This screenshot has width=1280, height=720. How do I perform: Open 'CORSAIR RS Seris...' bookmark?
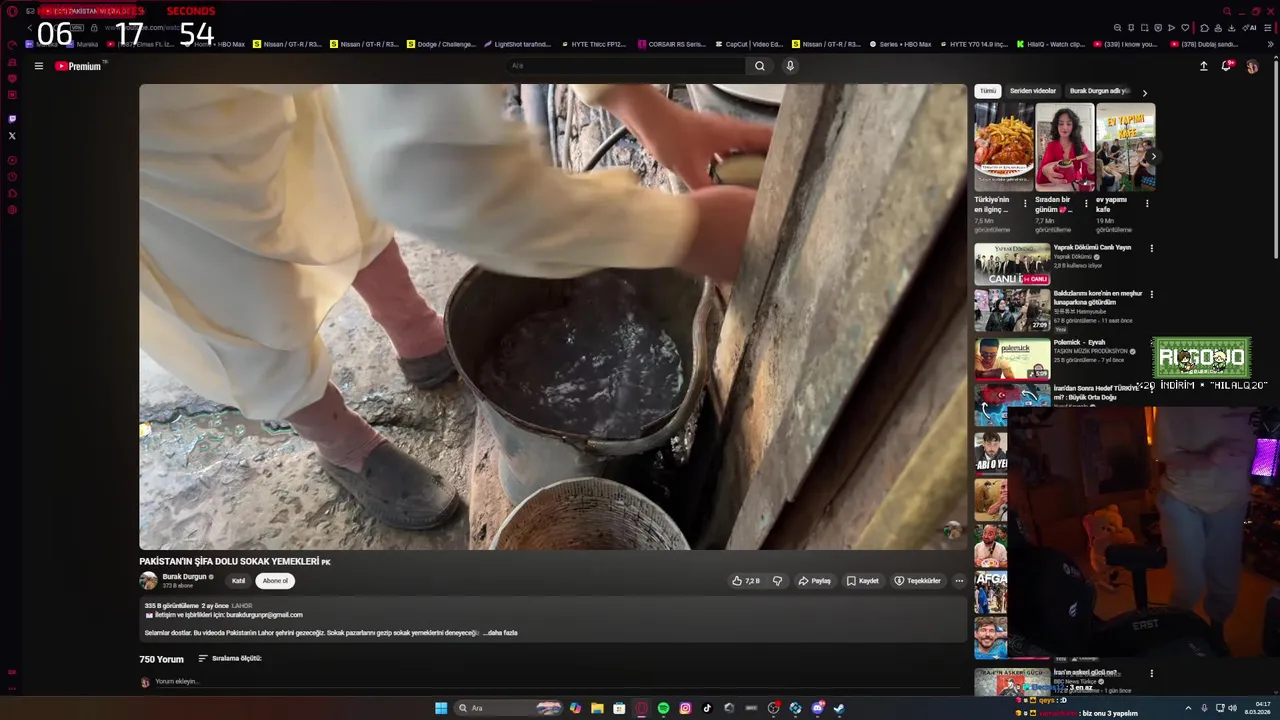(x=671, y=44)
